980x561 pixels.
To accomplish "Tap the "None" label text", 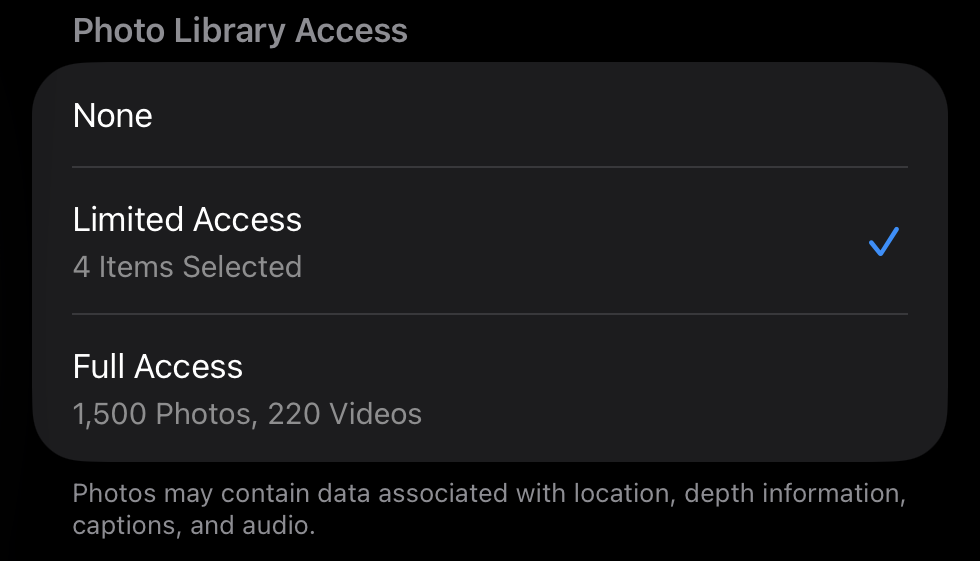I will [x=113, y=116].
